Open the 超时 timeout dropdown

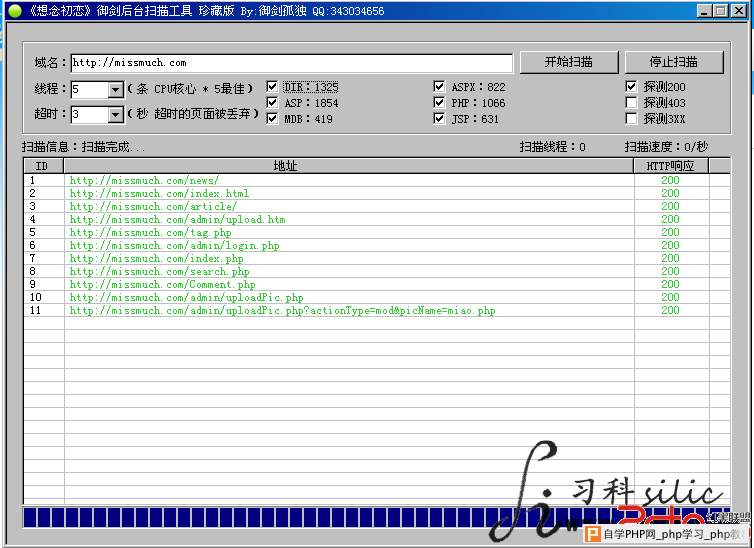coord(115,114)
